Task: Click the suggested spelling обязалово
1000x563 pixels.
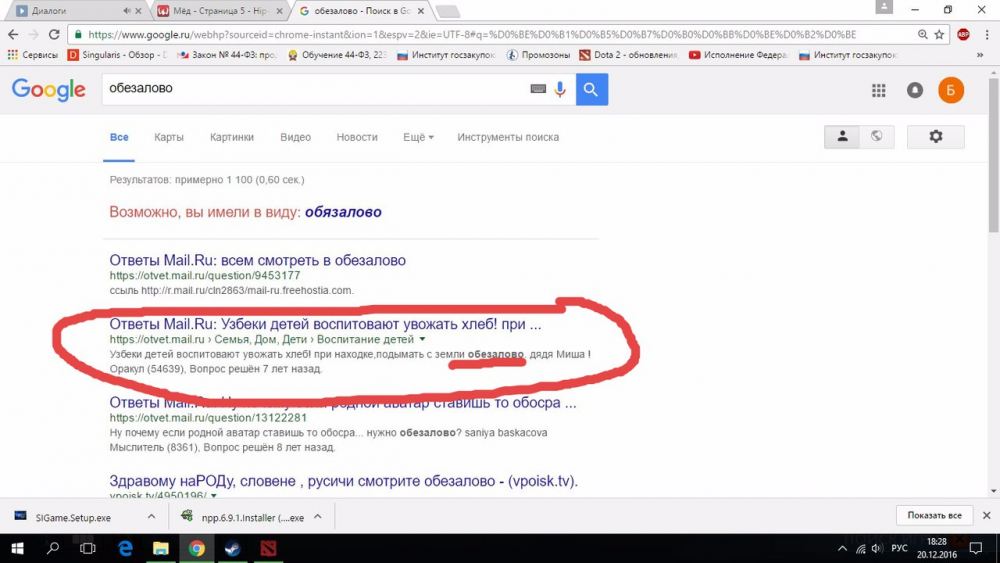Action: pyautogui.click(x=343, y=212)
